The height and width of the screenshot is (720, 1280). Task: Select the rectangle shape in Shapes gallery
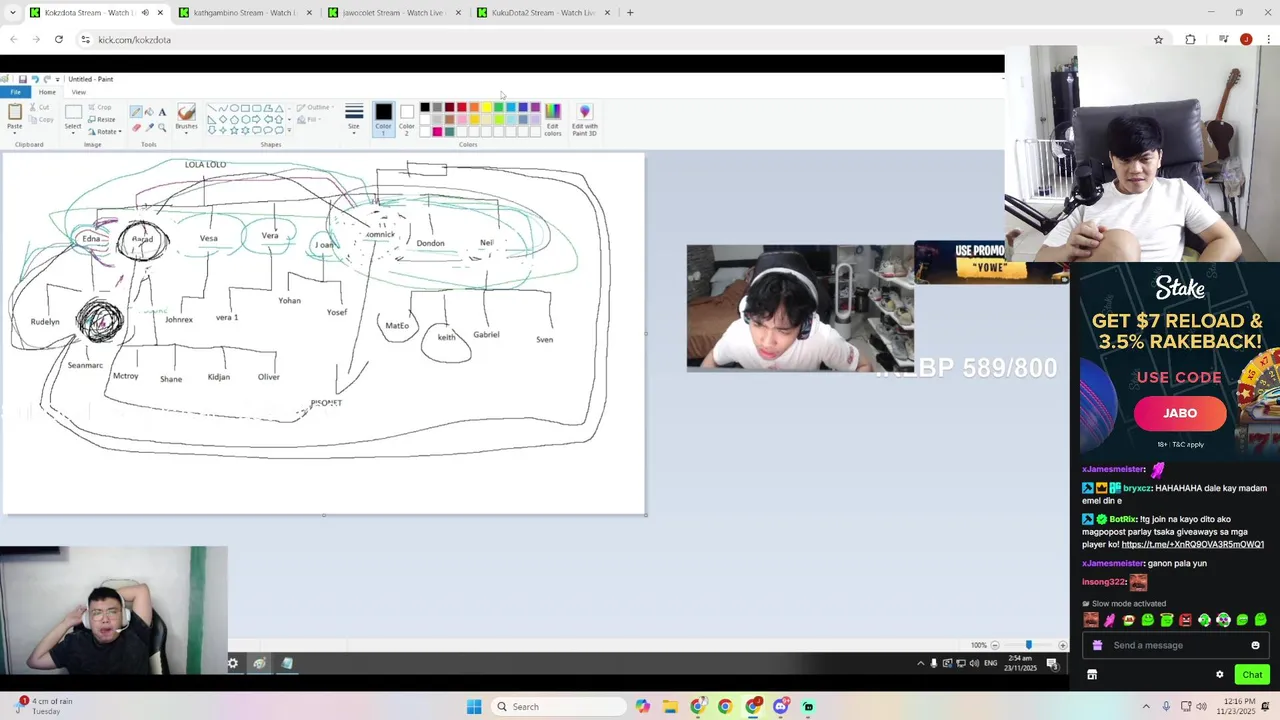click(245, 108)
